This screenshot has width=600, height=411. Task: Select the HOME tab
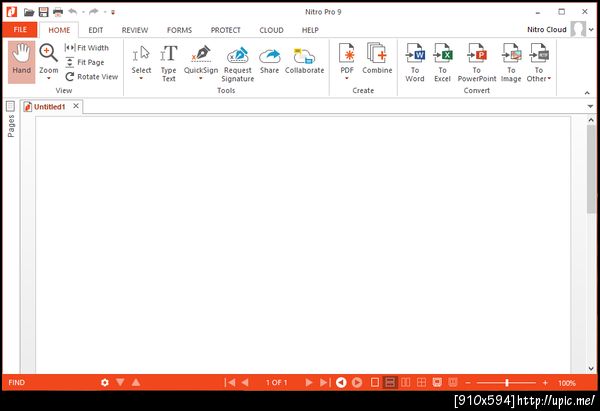point(59,30)
